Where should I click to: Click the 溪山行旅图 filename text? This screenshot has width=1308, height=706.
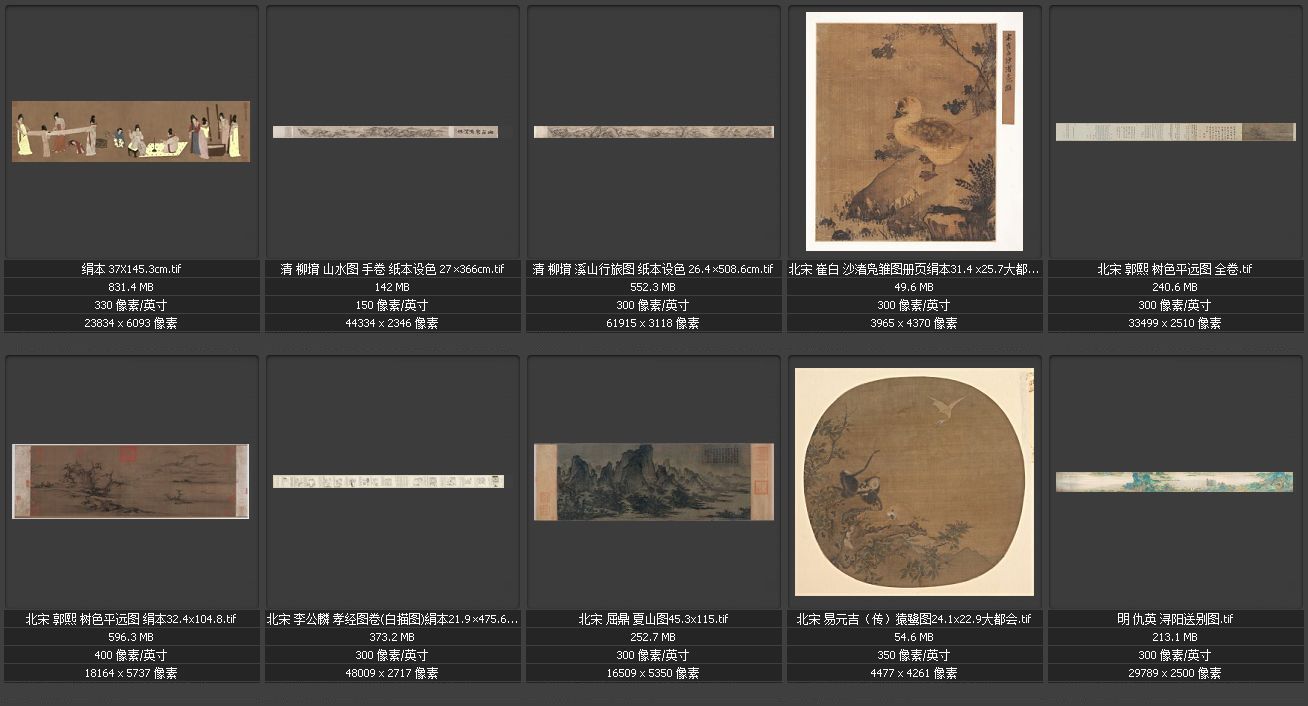(x=653, y=269)
